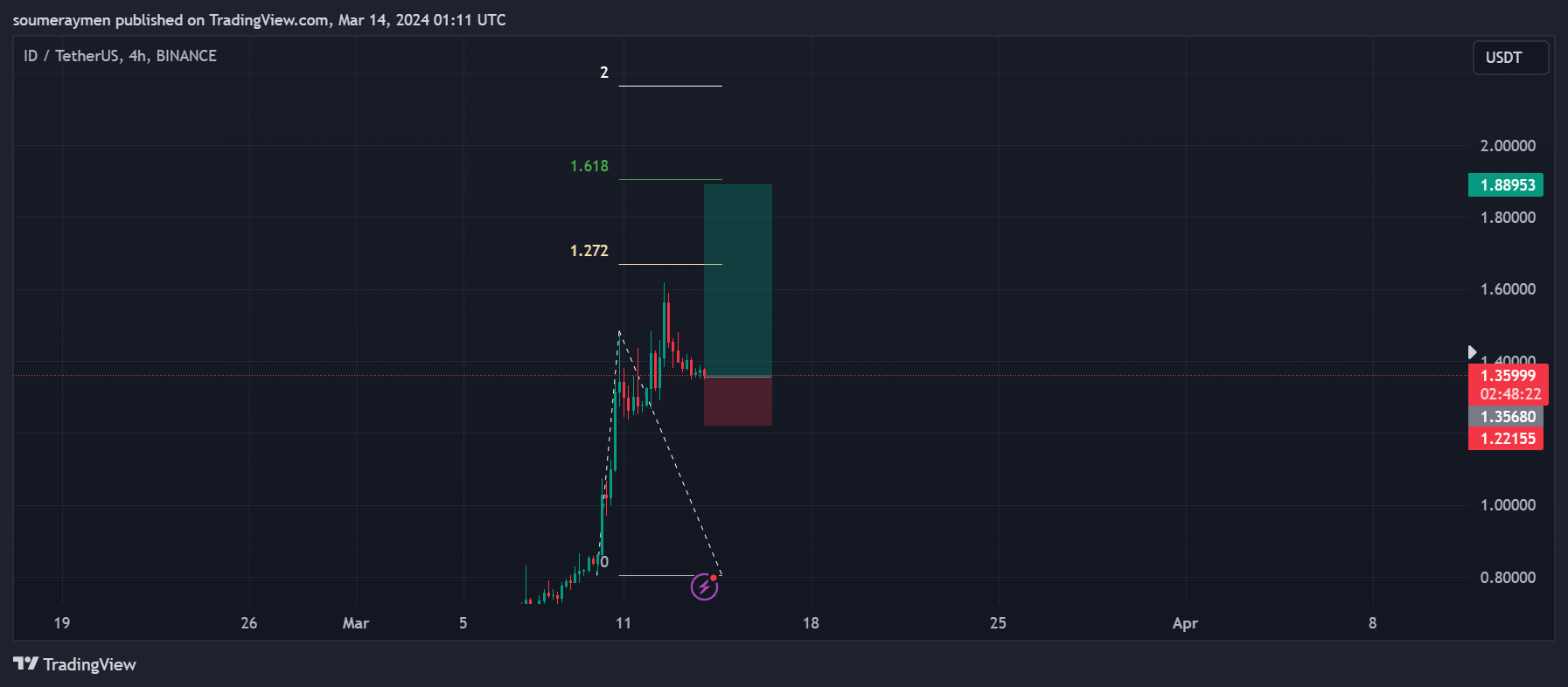This screenshot has width=1568, height=687.
Task: Click the Fibonacci 0 level label
Action: pos(603,563)
